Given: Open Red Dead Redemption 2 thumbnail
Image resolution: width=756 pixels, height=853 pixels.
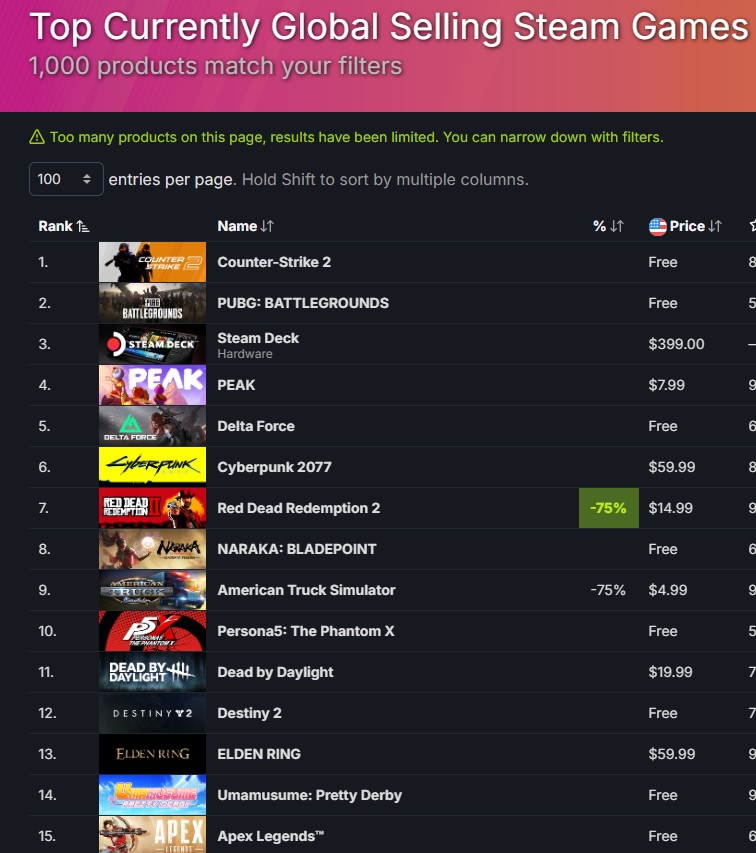Looking at the screenshot, I should tap(152, 508).
